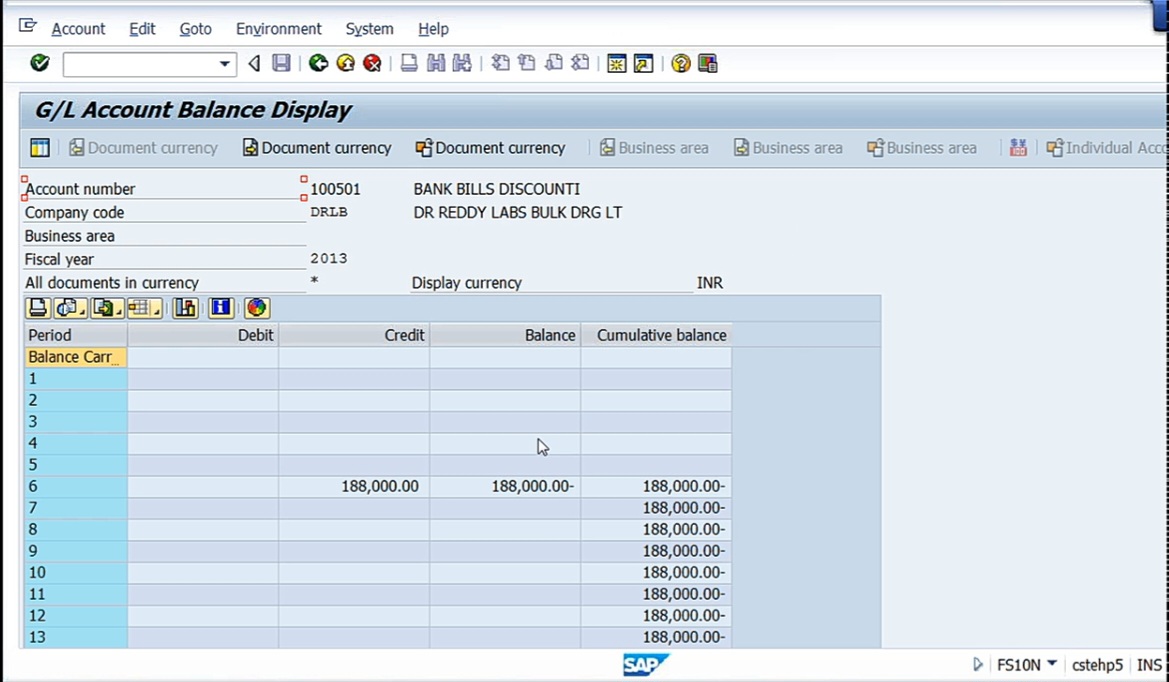The width and height of the screenshot is (1169, 682).
Task: Click the Period column header
Action: point(76,335)
